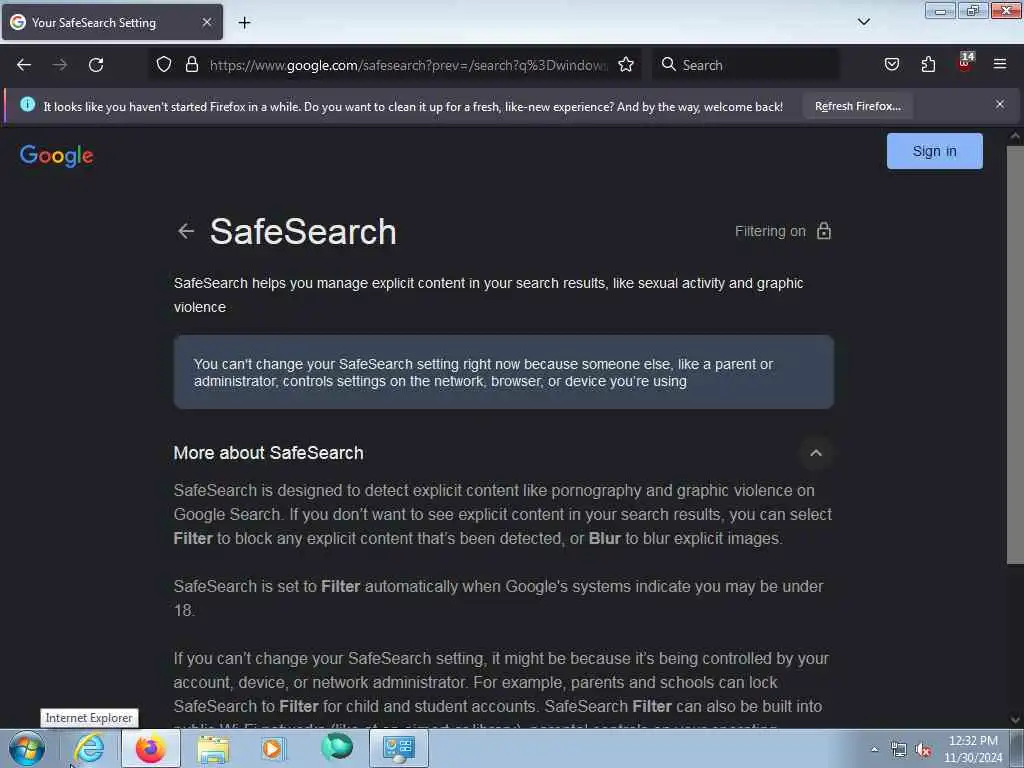Click the disabled forward navigation arrow

point(60,65)
